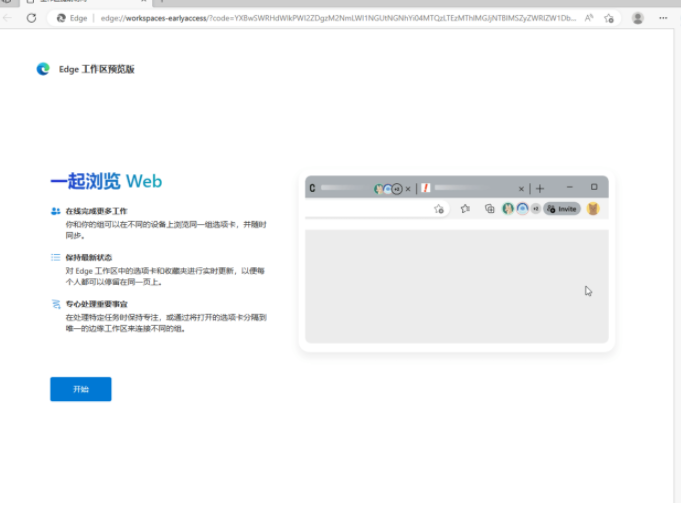Click the Edge site identity badge in address bar
The height and width of the screenshot is (522, 681).
[72, 18]
